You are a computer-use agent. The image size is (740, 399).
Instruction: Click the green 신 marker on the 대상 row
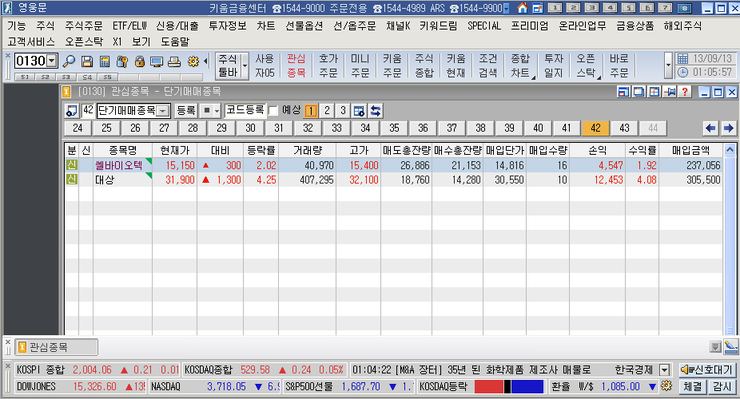pyautogui.click(x=72, y=179)
